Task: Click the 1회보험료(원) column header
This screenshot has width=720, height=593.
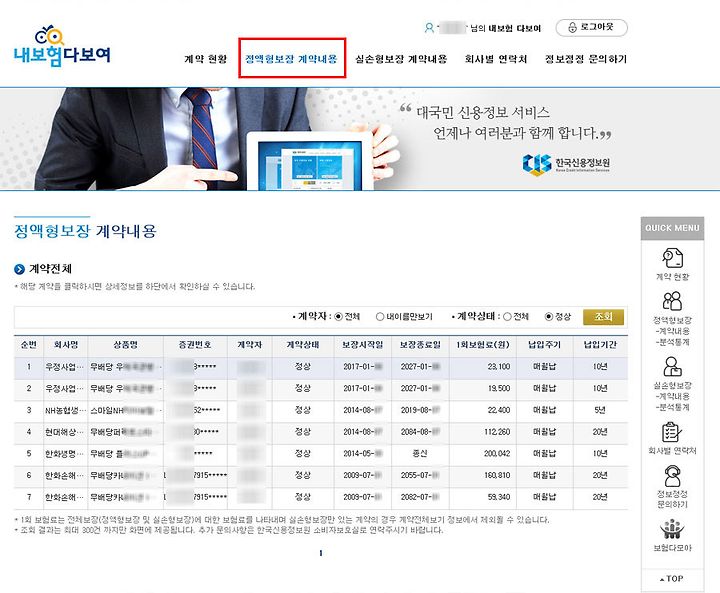Action: click(x=483, y=345)
